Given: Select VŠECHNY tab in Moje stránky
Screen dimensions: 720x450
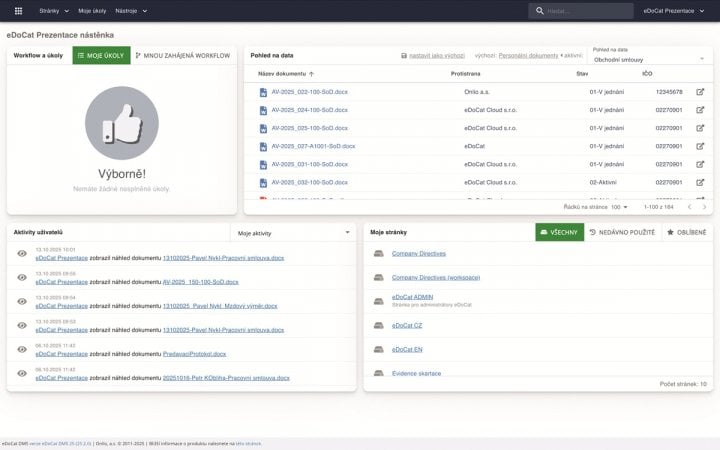Looking at the screenshot, I should 559,232.
